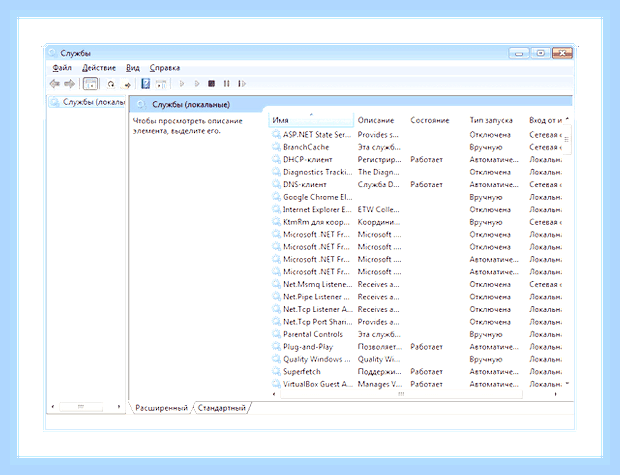Sort by the Вход от и... column header
620x475 pixels.
[x=545, y=120]
